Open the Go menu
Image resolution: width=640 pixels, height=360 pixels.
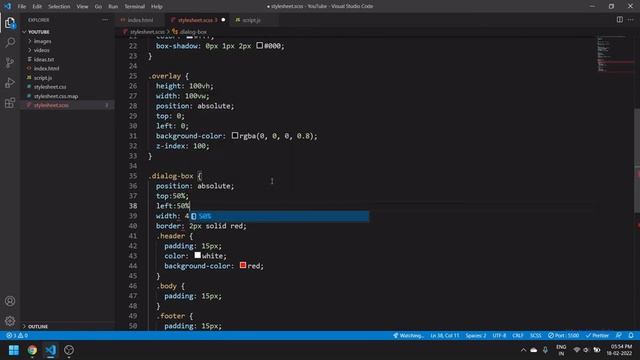pos(98,7)
